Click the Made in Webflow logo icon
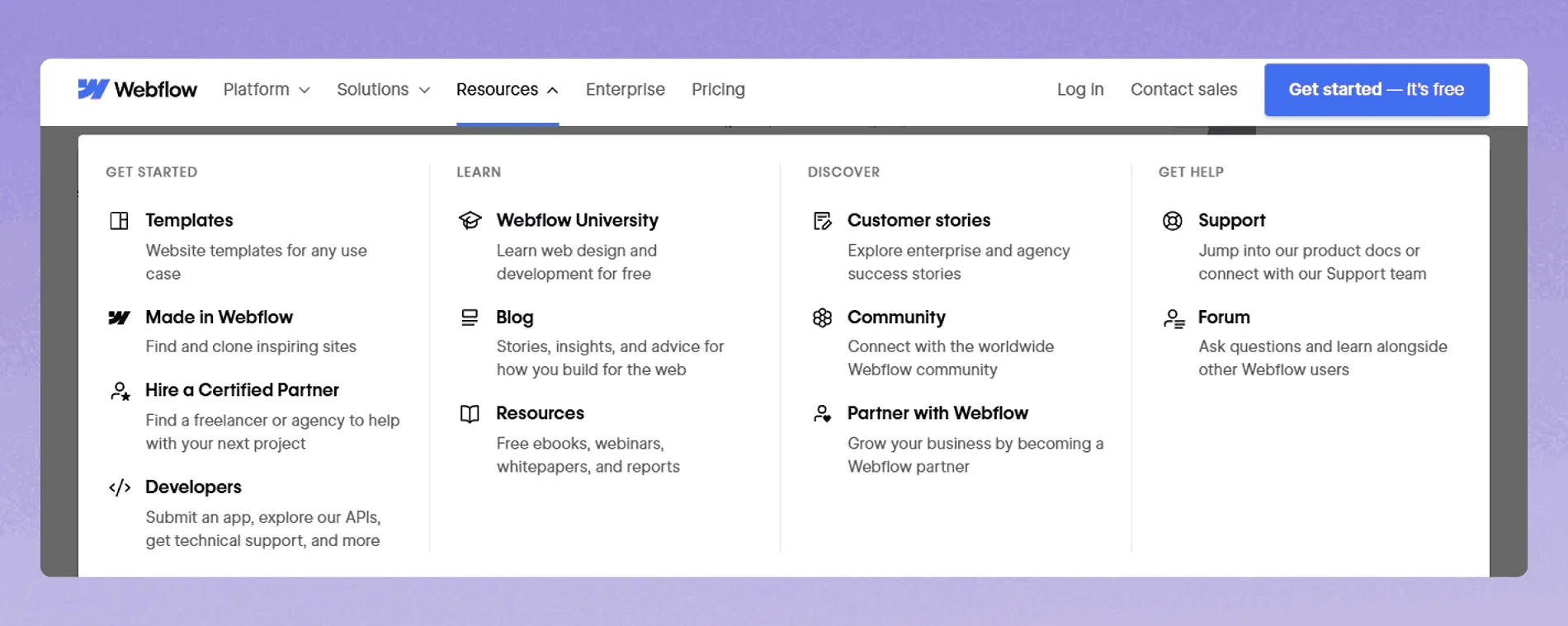 pyautogui.click(x=120, y=317)
